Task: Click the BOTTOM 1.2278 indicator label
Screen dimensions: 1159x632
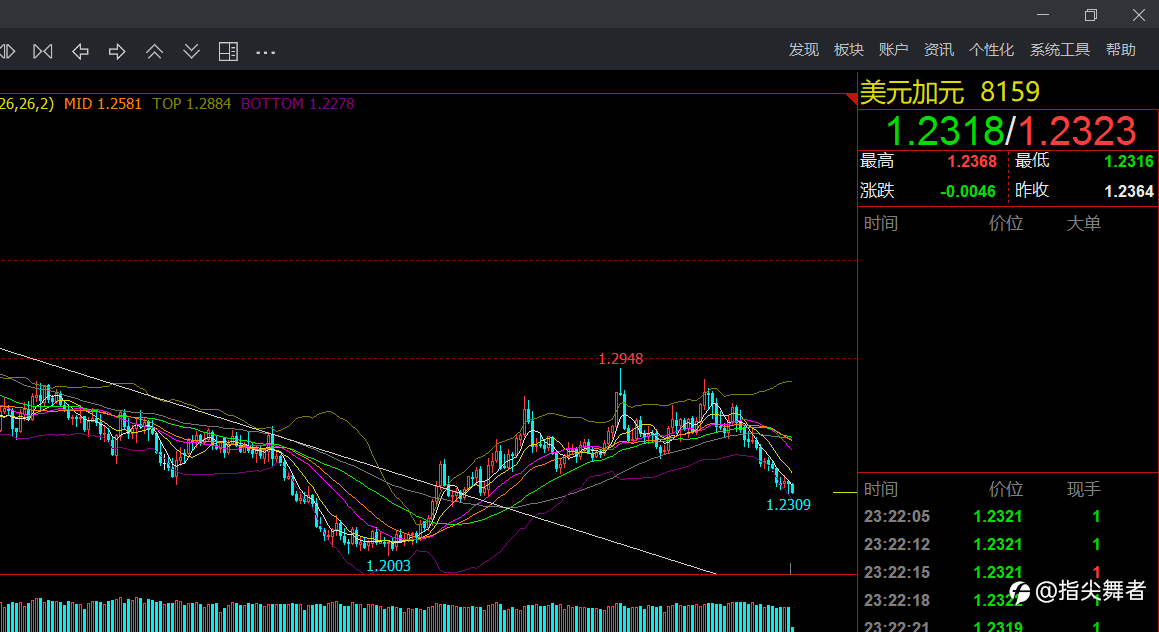Action: tap(297, 103)
